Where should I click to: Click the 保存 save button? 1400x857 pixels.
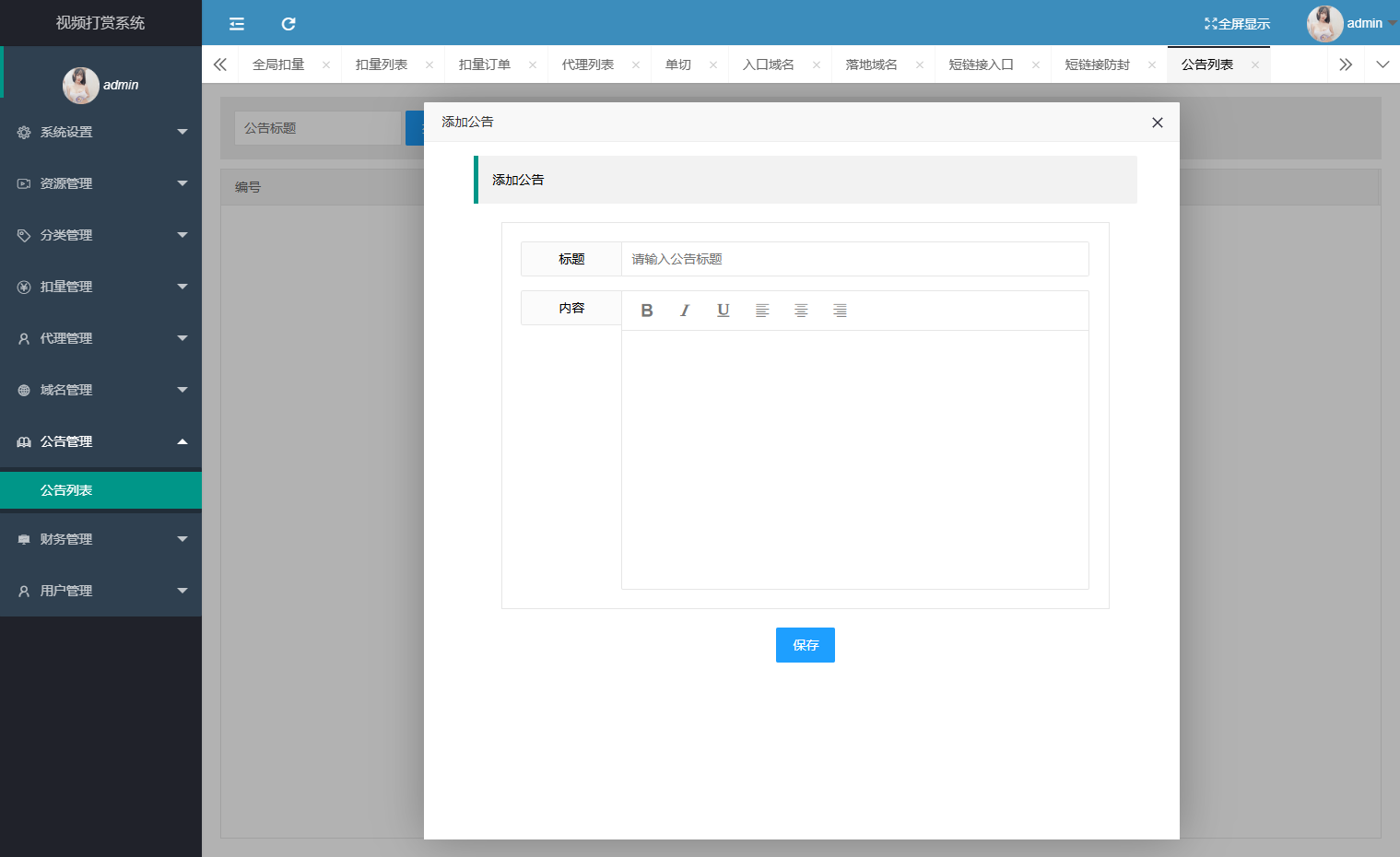coord(806,645)
